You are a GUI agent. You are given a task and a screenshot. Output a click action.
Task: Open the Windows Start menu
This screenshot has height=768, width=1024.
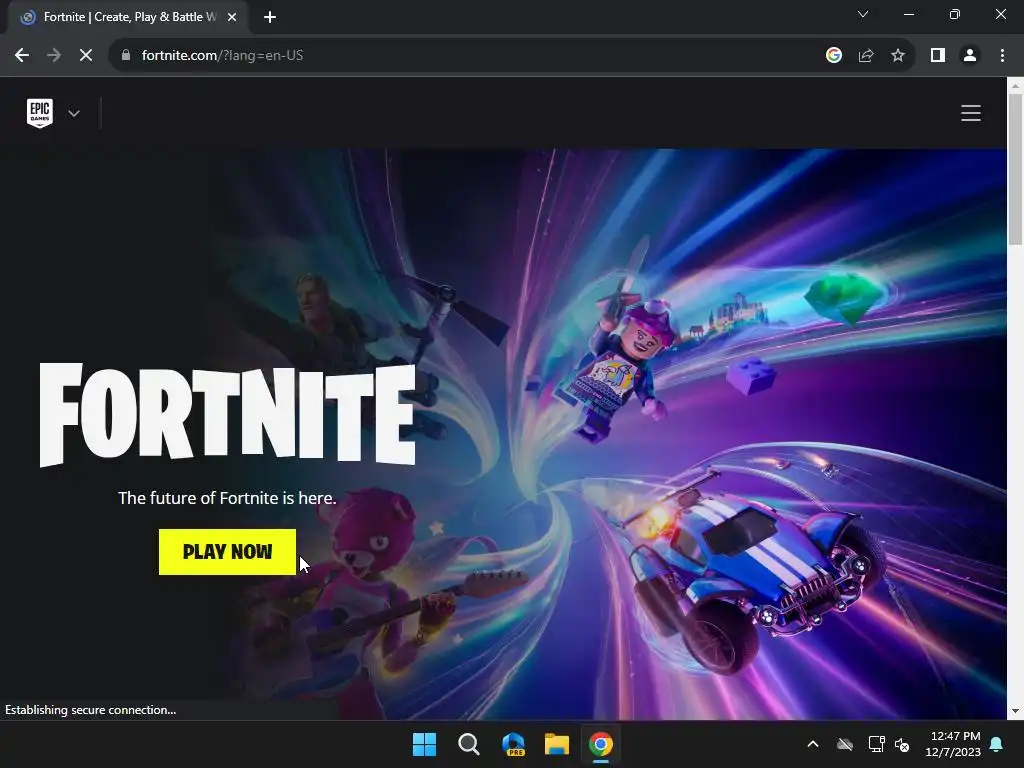click(x=424, y=744)
